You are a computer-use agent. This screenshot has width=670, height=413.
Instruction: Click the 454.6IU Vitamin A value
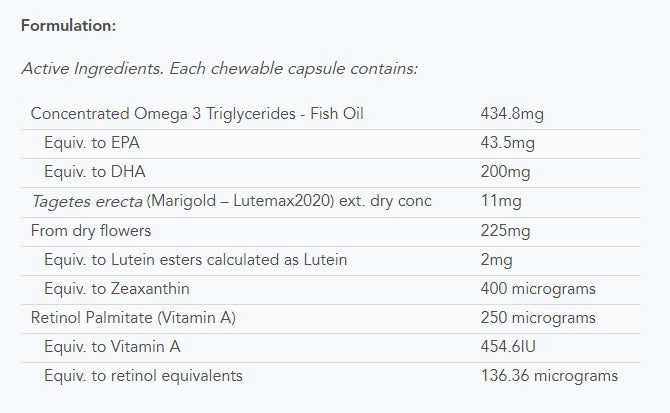pyautogui.click(x=509, y=347)
